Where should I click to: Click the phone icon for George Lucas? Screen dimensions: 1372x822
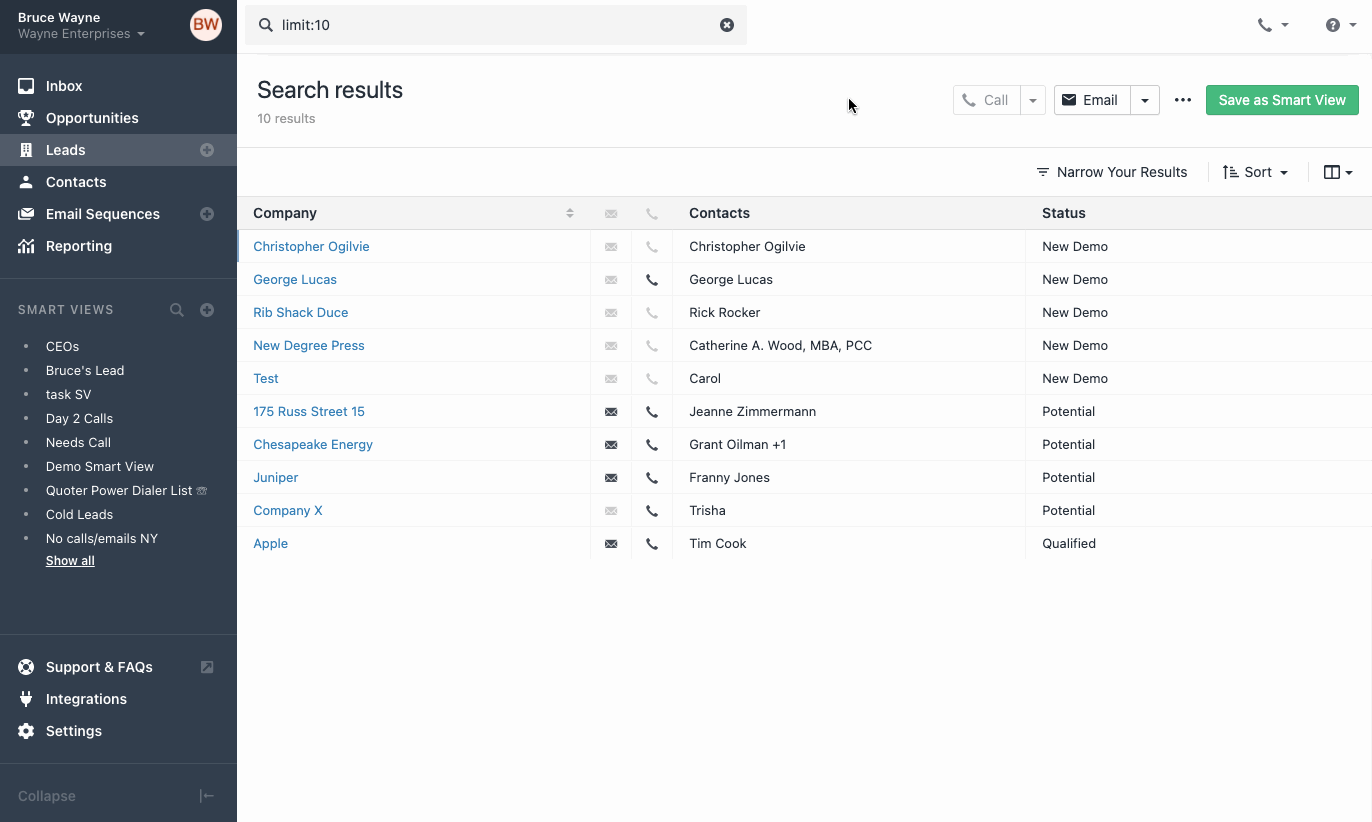pyautogui.click(x=652, y=280)
